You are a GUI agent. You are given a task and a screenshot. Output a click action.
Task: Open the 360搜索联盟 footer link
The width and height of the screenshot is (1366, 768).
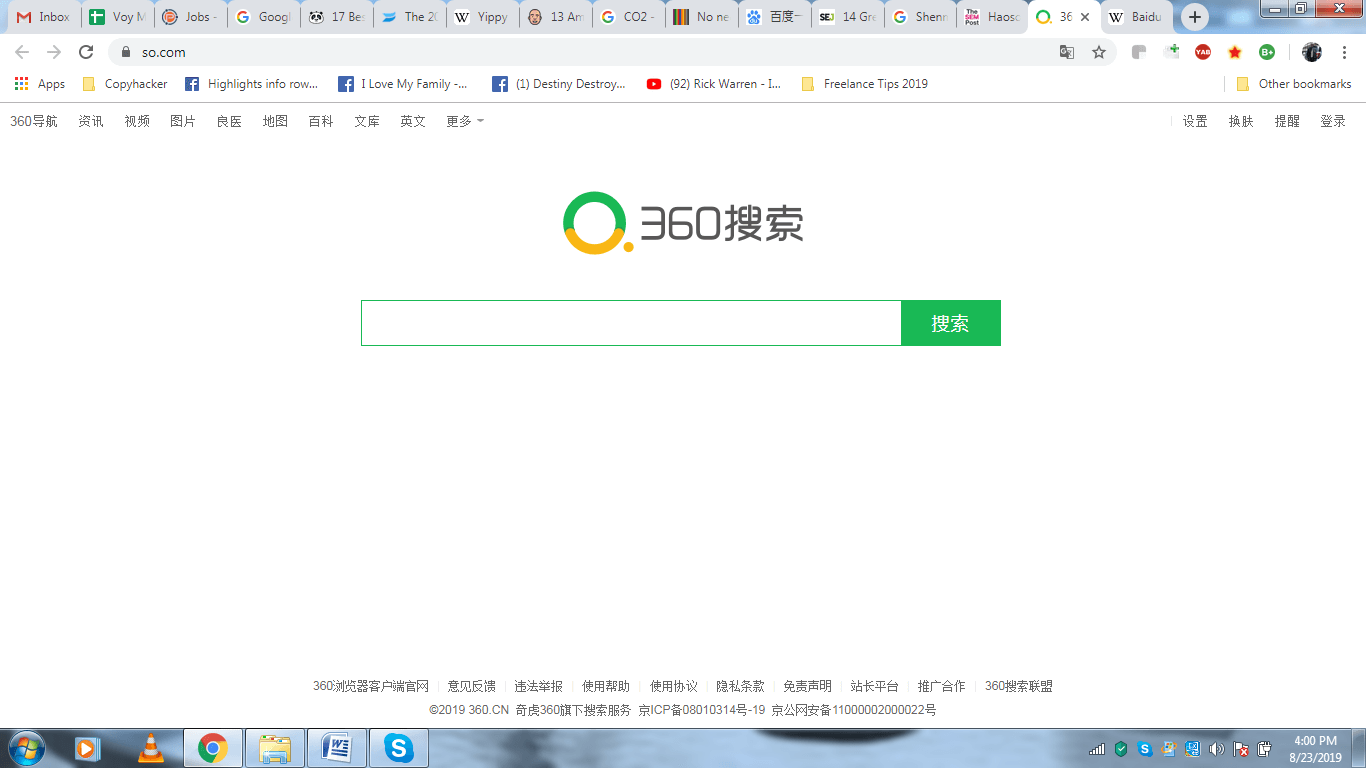[x=1019, y=686]
